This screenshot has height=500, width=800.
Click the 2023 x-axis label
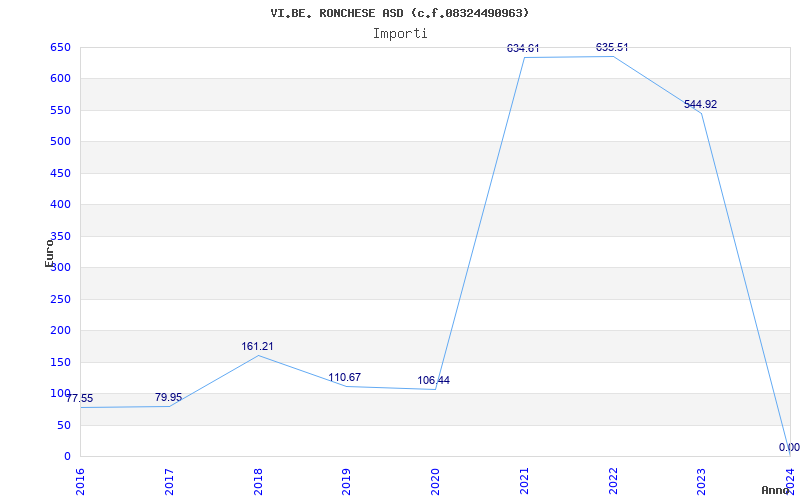702,482
